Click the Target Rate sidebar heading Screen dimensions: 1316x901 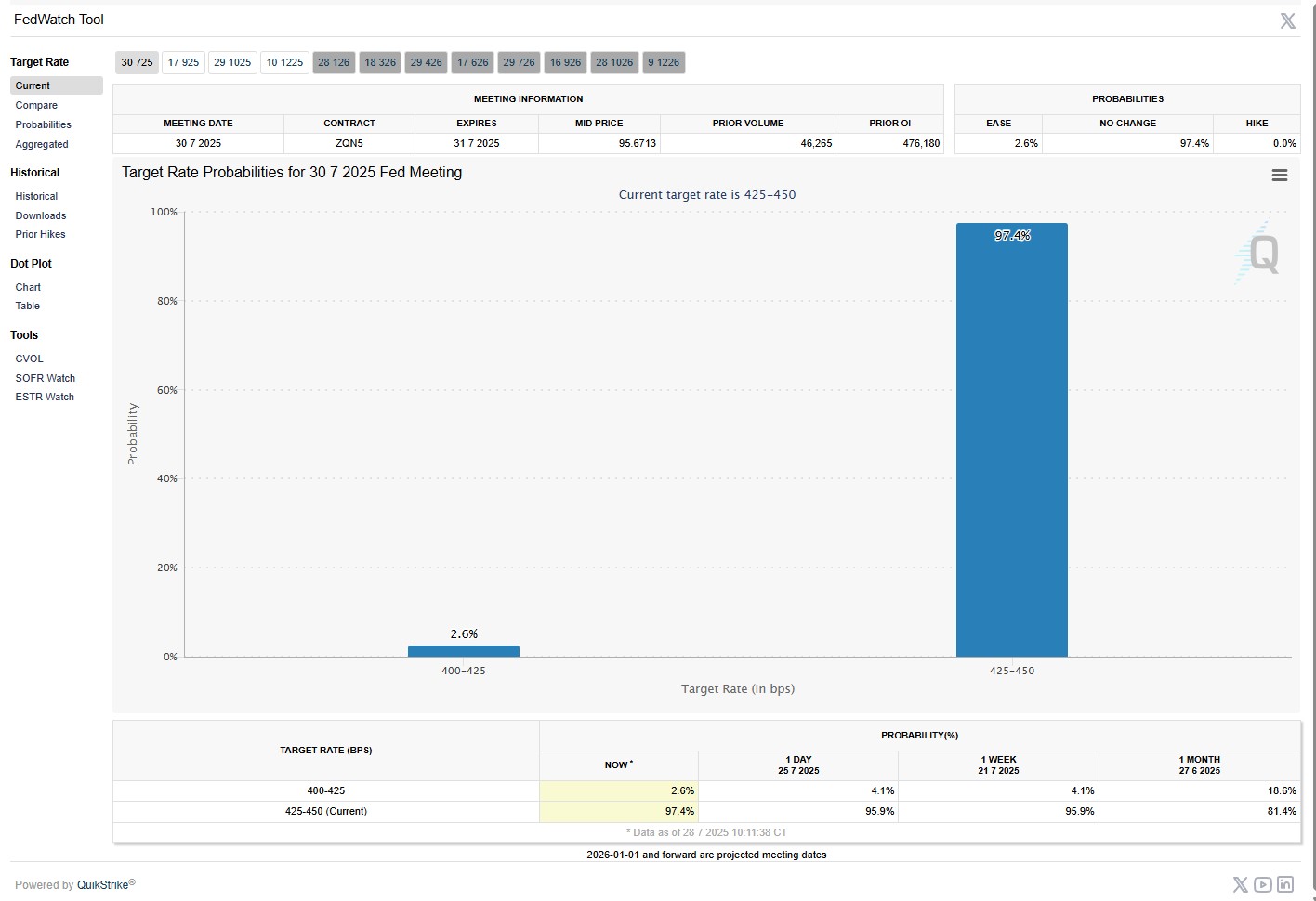(x=39, y=62)
